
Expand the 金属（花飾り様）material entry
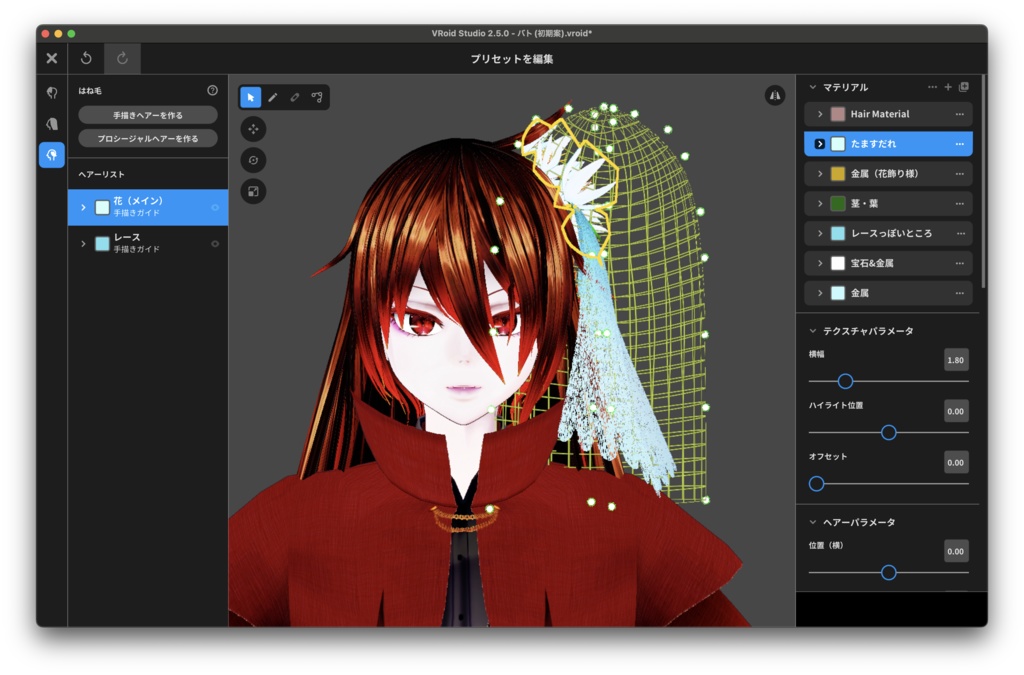point(821,173)
